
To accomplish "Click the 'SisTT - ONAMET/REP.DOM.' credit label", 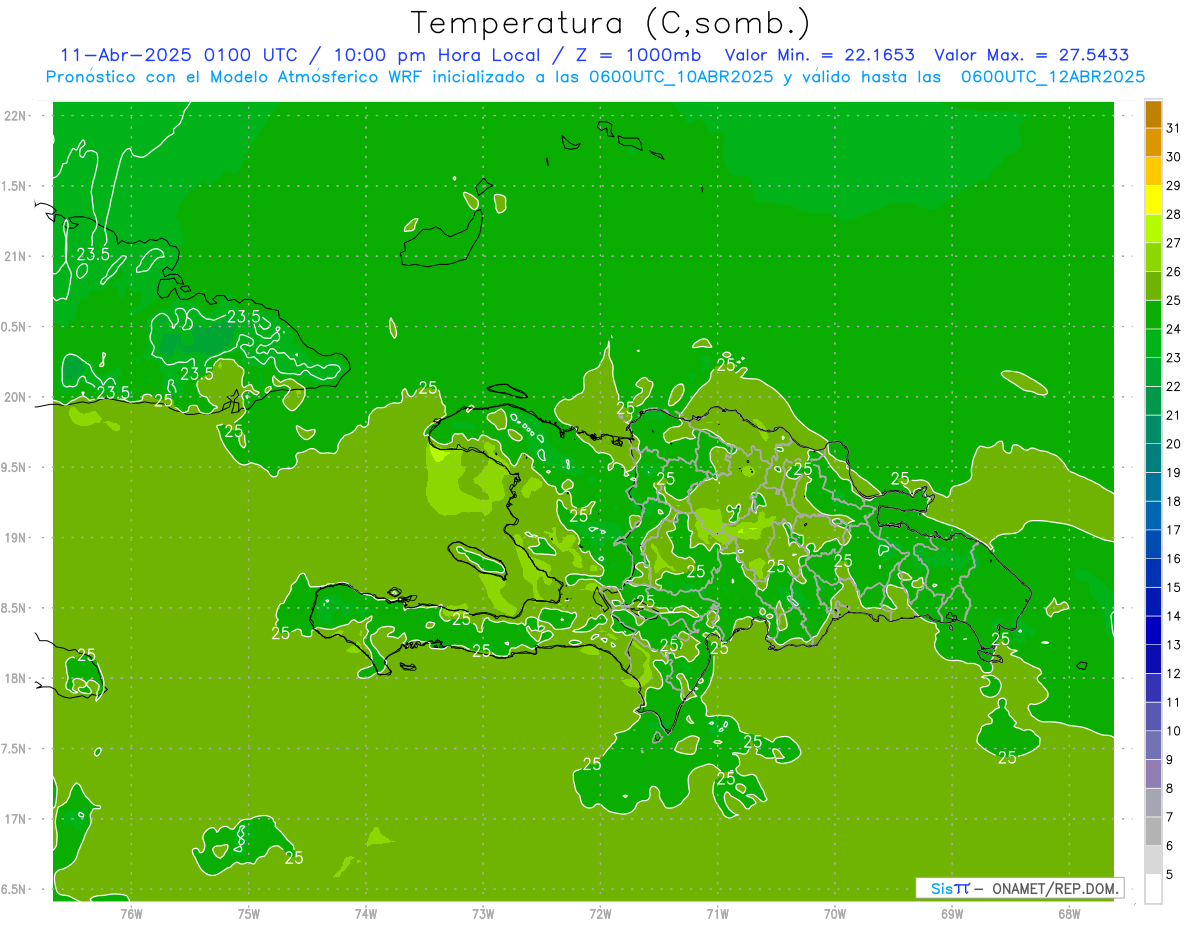I will (x=1019, y=888).
